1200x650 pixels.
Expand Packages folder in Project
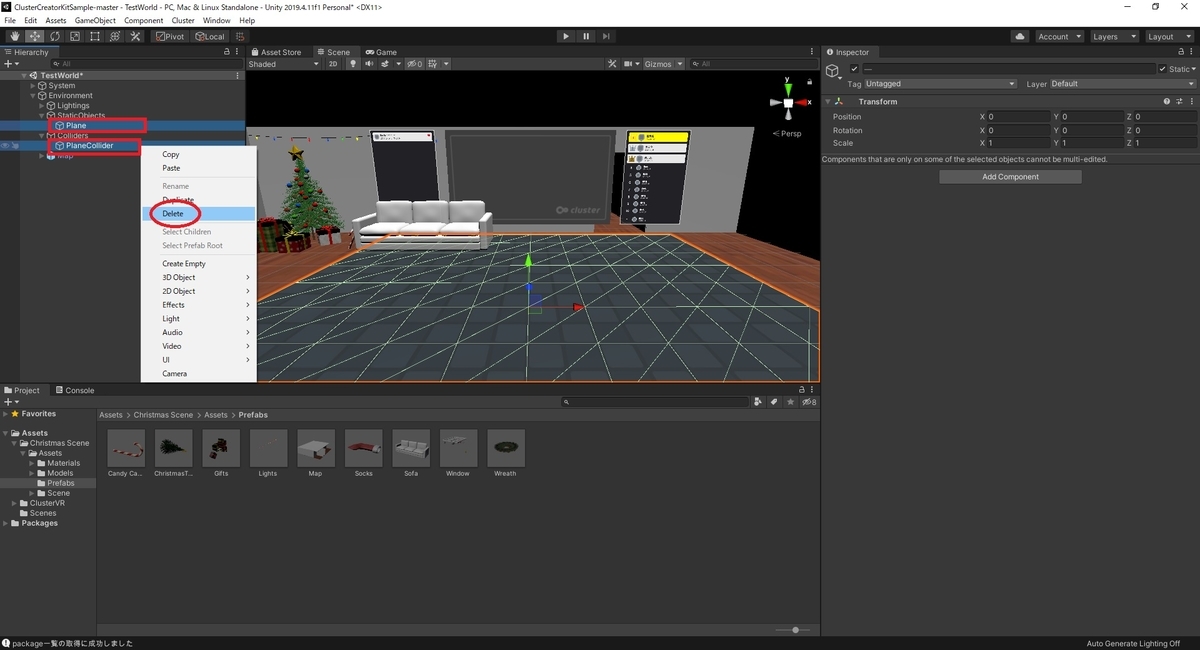(x=6, y=523)
